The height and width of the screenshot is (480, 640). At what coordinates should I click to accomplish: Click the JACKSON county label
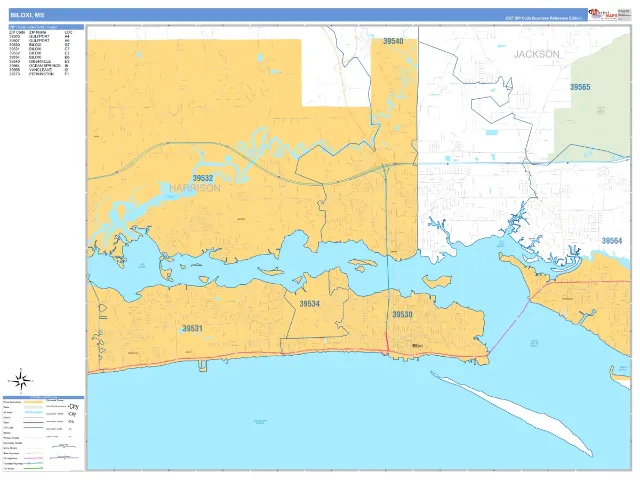[x=536, y=54]
